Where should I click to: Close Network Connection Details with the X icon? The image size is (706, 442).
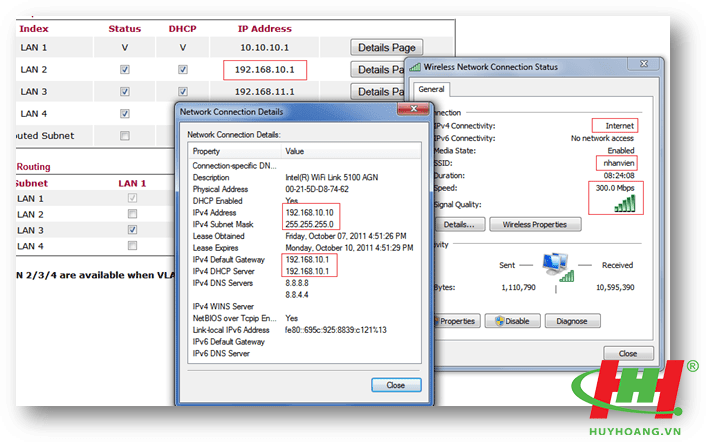pyautogui.click(x=410, y=112)
